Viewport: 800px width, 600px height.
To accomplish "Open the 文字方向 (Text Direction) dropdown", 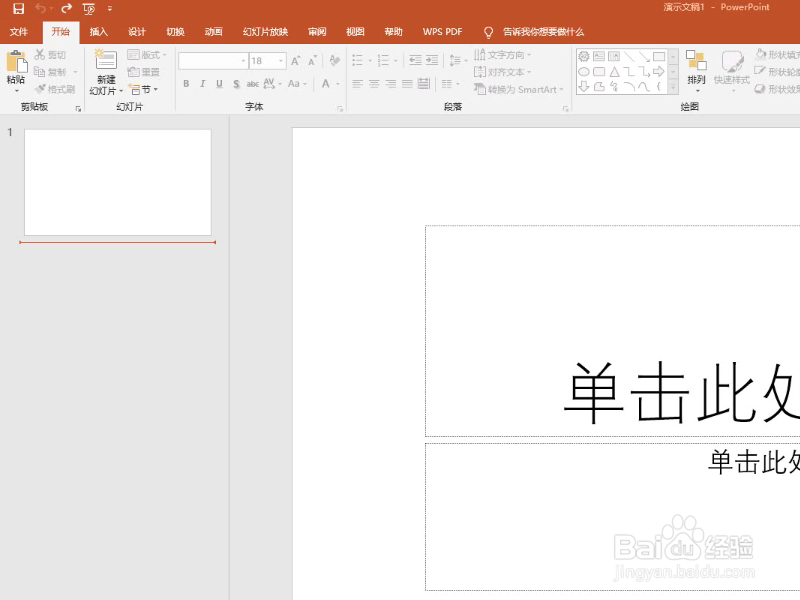I will pos(503,55).
